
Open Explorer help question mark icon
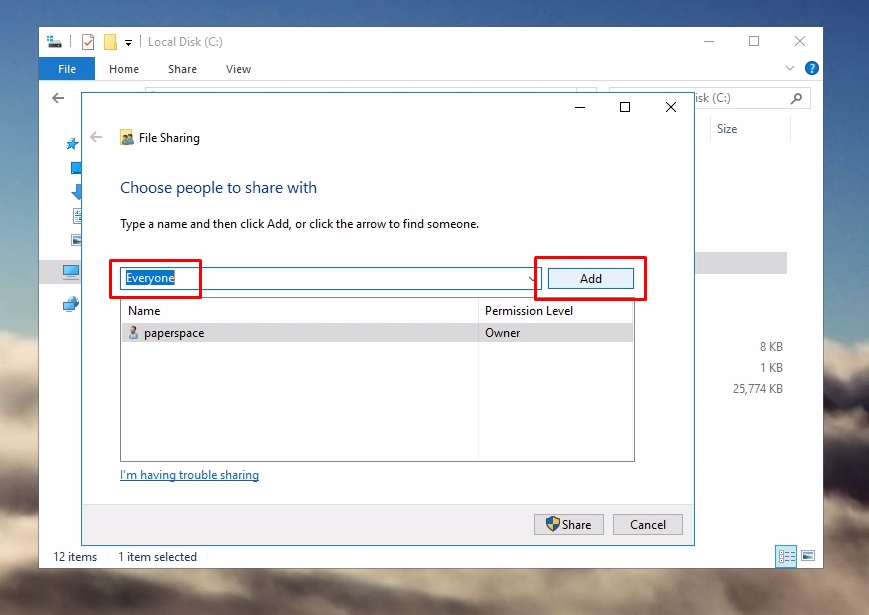coord(811,68)
